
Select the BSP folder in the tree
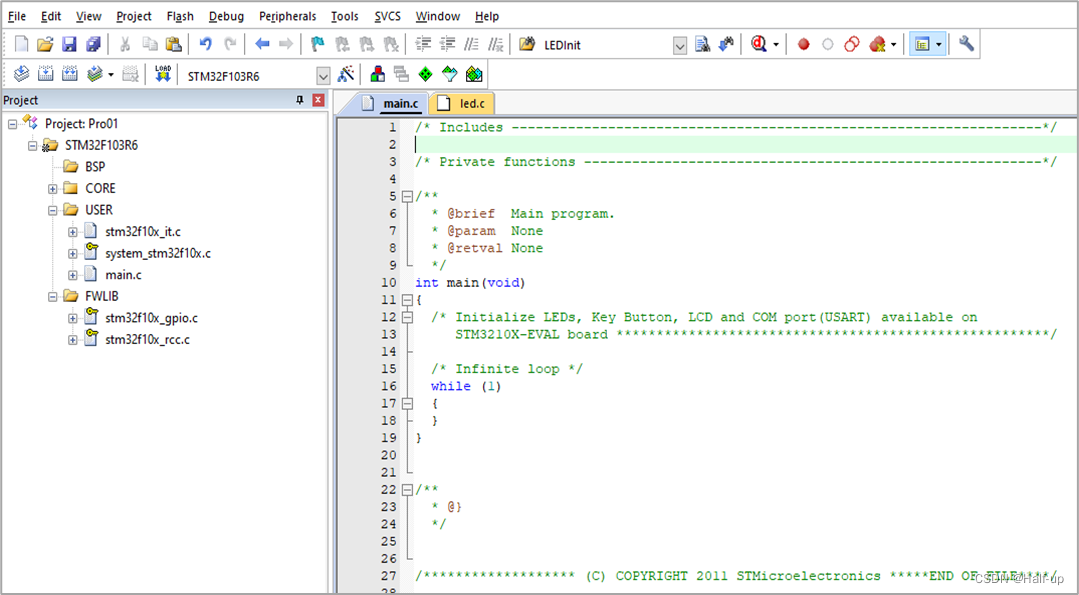click(95, 167)
